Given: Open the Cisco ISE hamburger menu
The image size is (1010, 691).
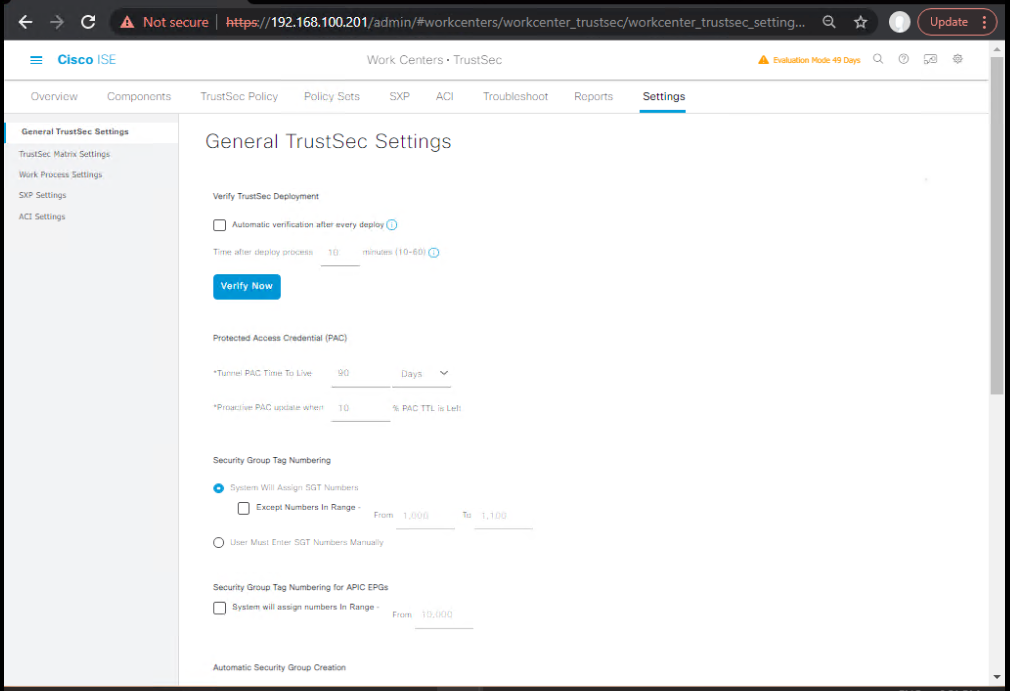Looking at the screenshot, I should pyautogui.click(x=36, y=60).
